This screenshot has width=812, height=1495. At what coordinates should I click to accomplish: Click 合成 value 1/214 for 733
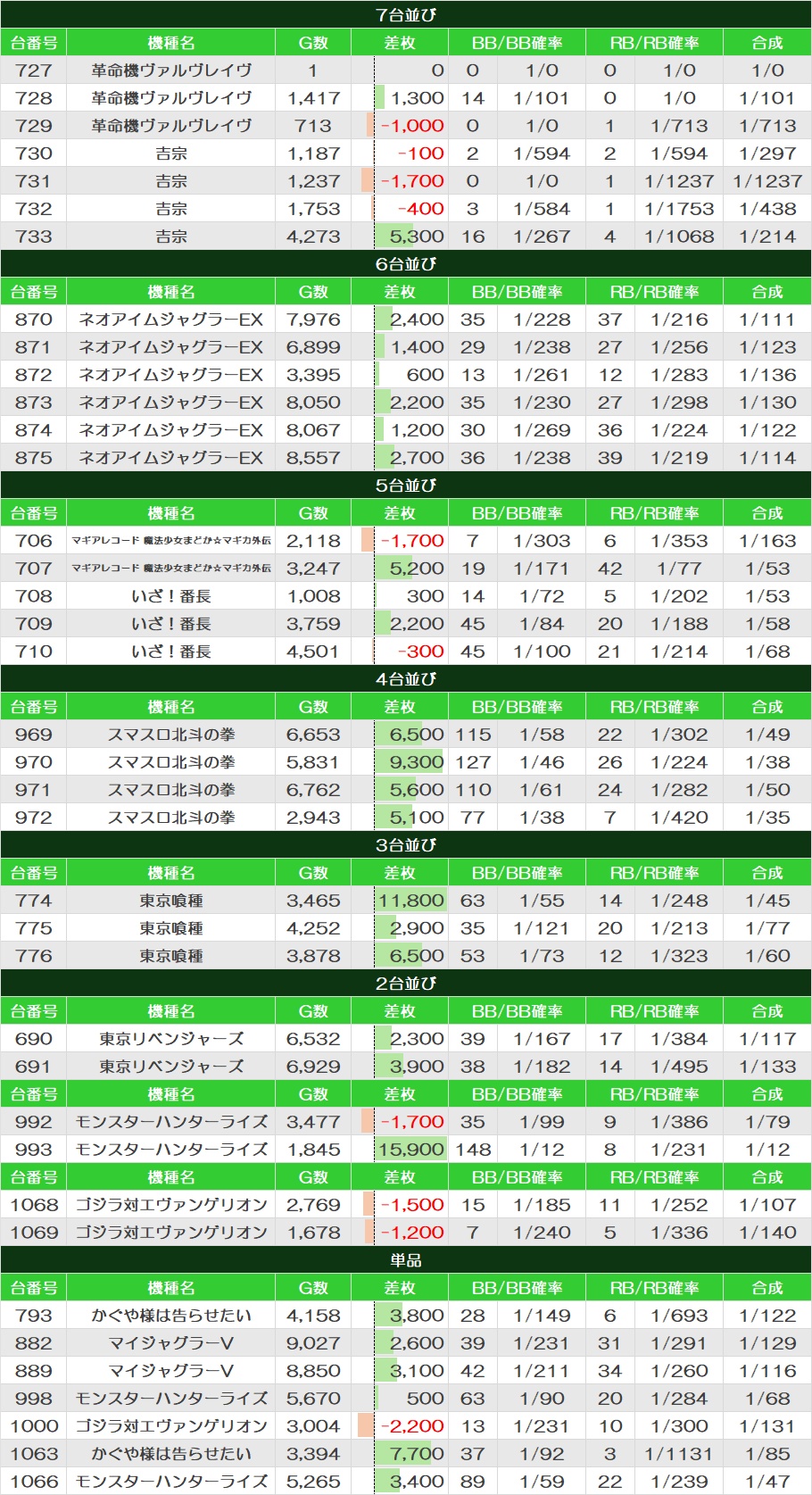click(767, 236)
